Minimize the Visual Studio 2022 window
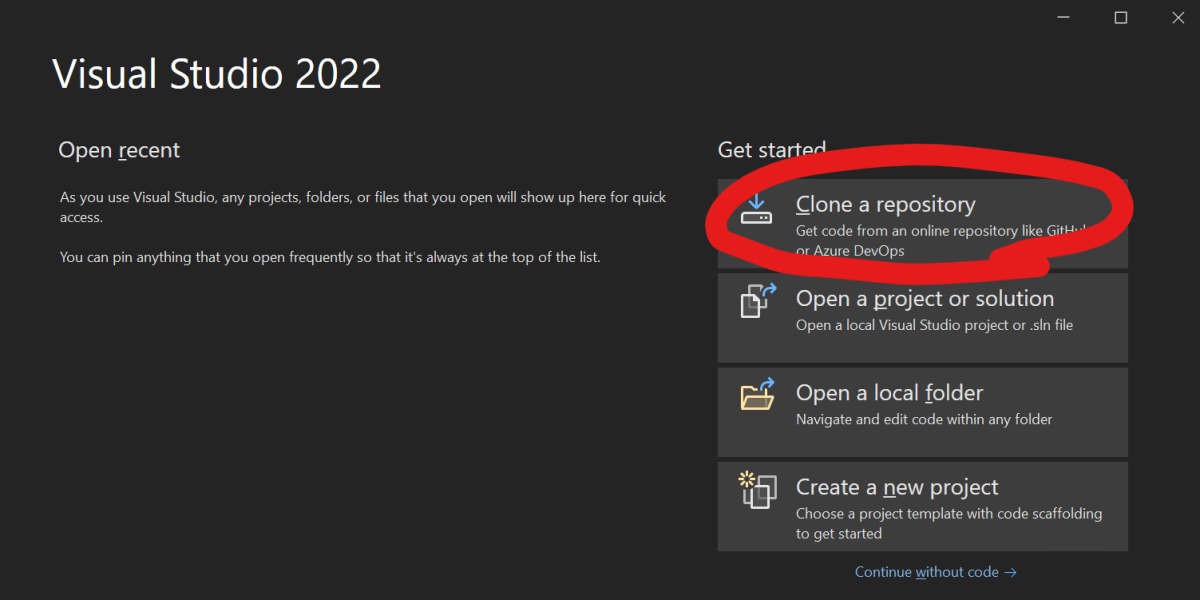The height and width of the screenshot is (600, 1200). pos(1062,18)
